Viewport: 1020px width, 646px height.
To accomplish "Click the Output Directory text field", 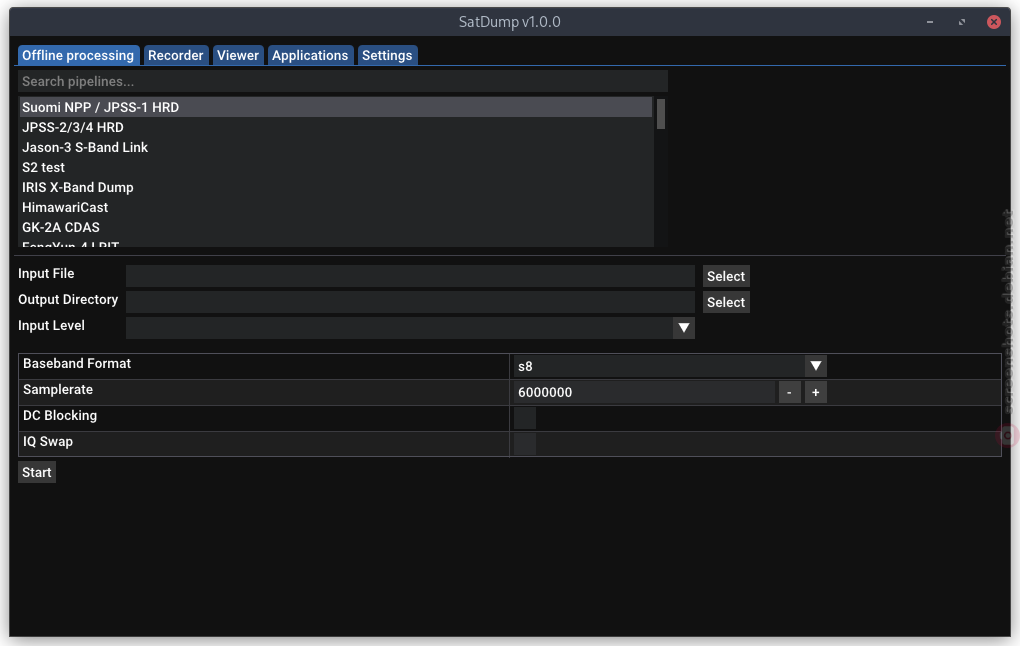I will click(410, 302).
